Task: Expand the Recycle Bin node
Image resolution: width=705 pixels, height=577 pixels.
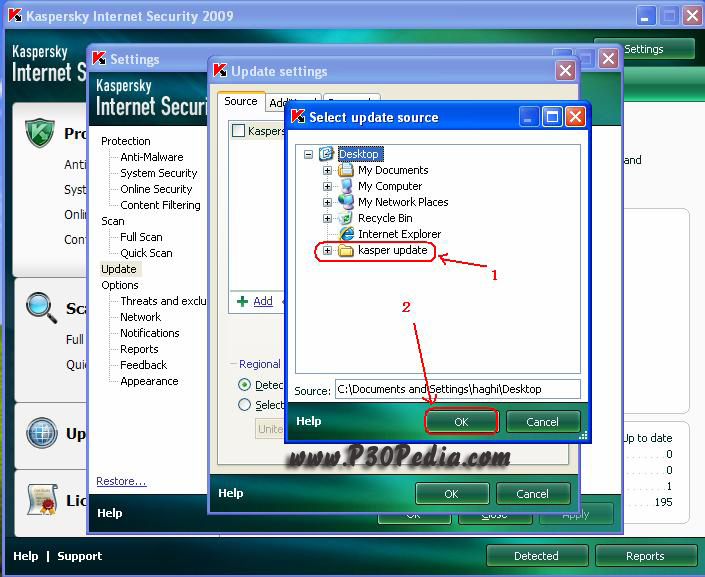Action: tap(327, 219)
